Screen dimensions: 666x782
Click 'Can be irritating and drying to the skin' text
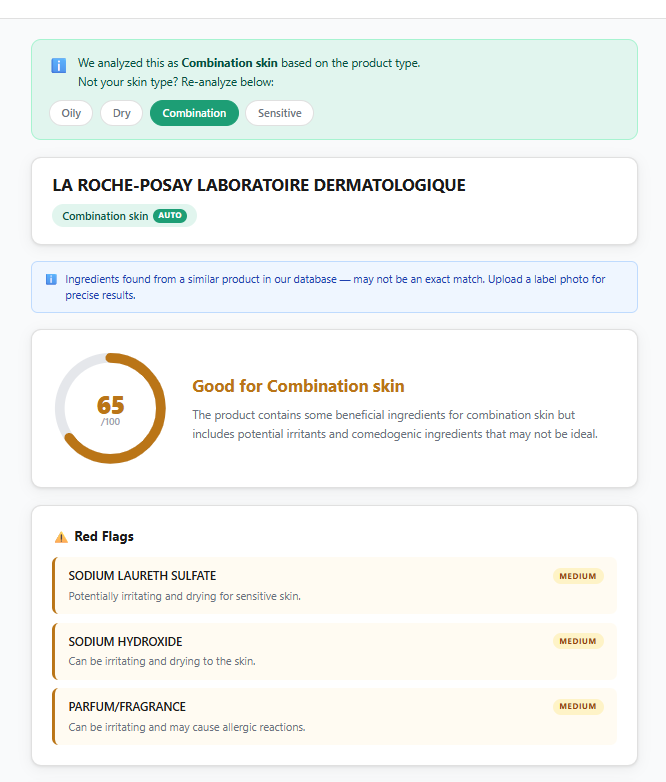click(x=162, y=661)
